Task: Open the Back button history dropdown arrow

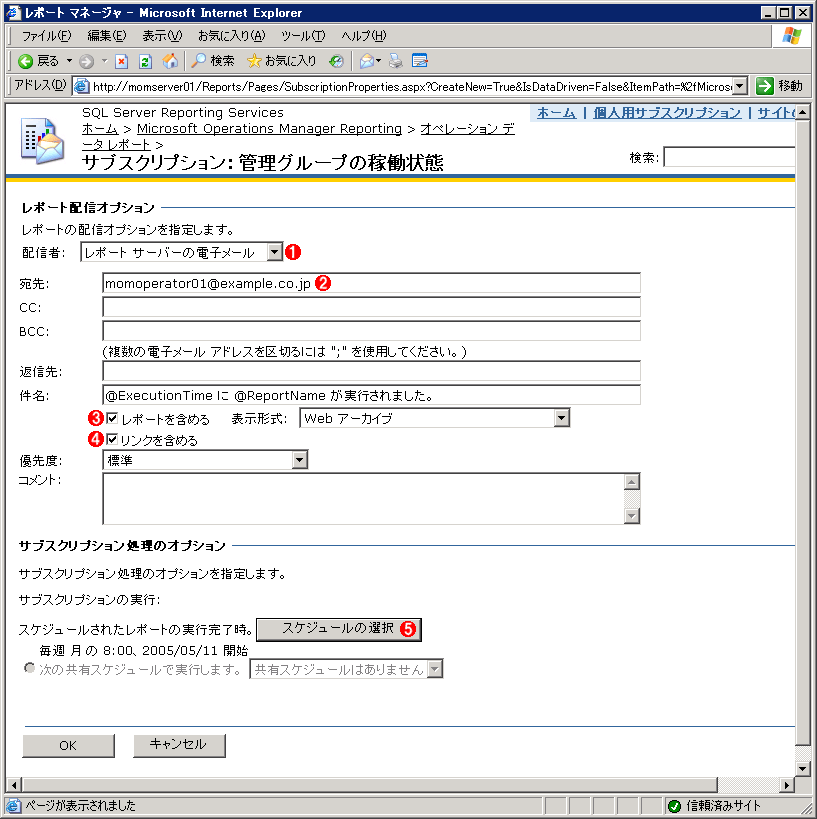Action: 69,61
